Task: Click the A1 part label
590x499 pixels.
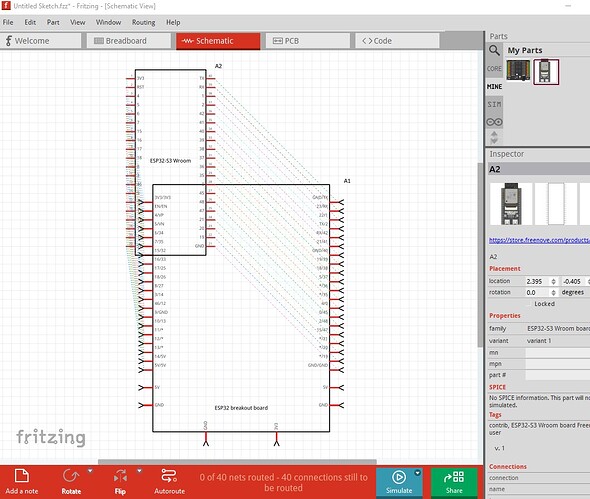Action: click(x=347, y=181)
